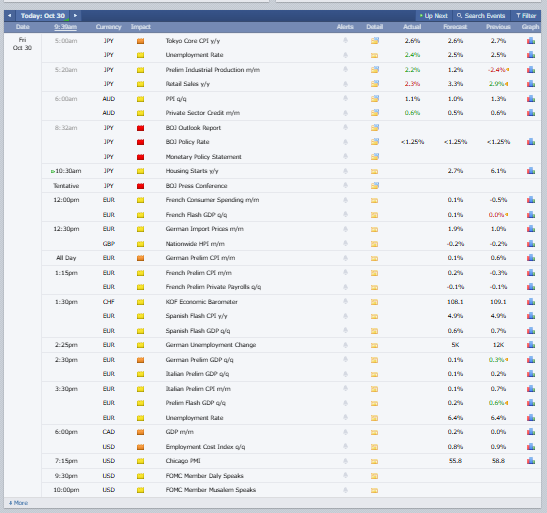Toggle alert bell for KOF Economic Barometer
The image size is (547, 513).
(x=345, y=301)
